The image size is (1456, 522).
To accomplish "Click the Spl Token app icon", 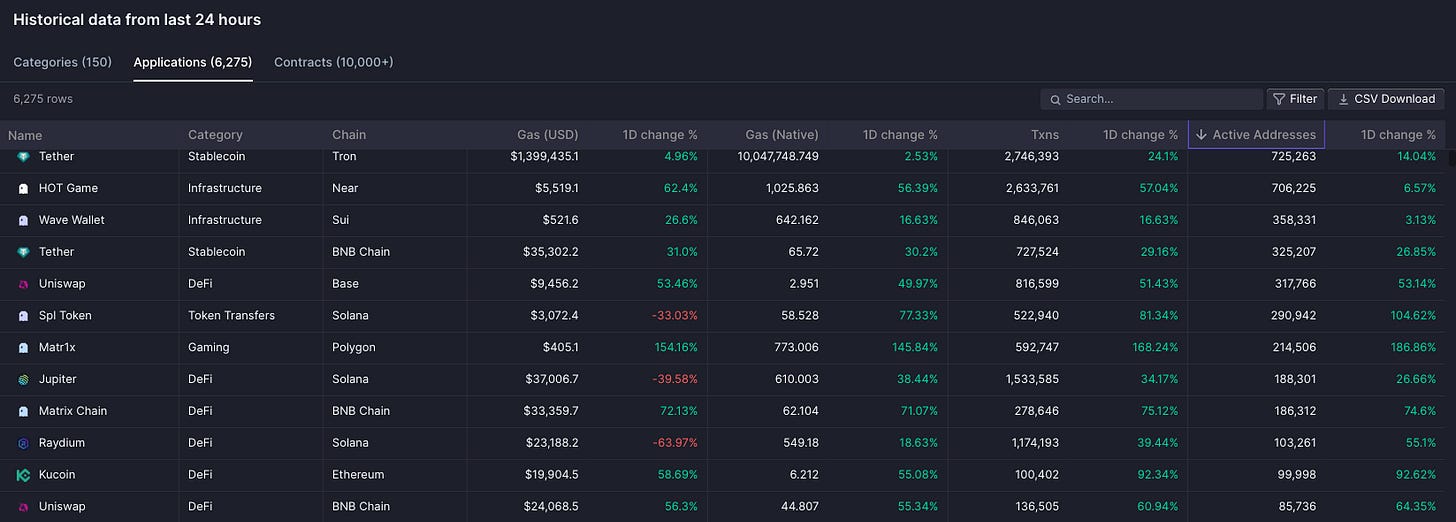I will click(x=24, y=316).
